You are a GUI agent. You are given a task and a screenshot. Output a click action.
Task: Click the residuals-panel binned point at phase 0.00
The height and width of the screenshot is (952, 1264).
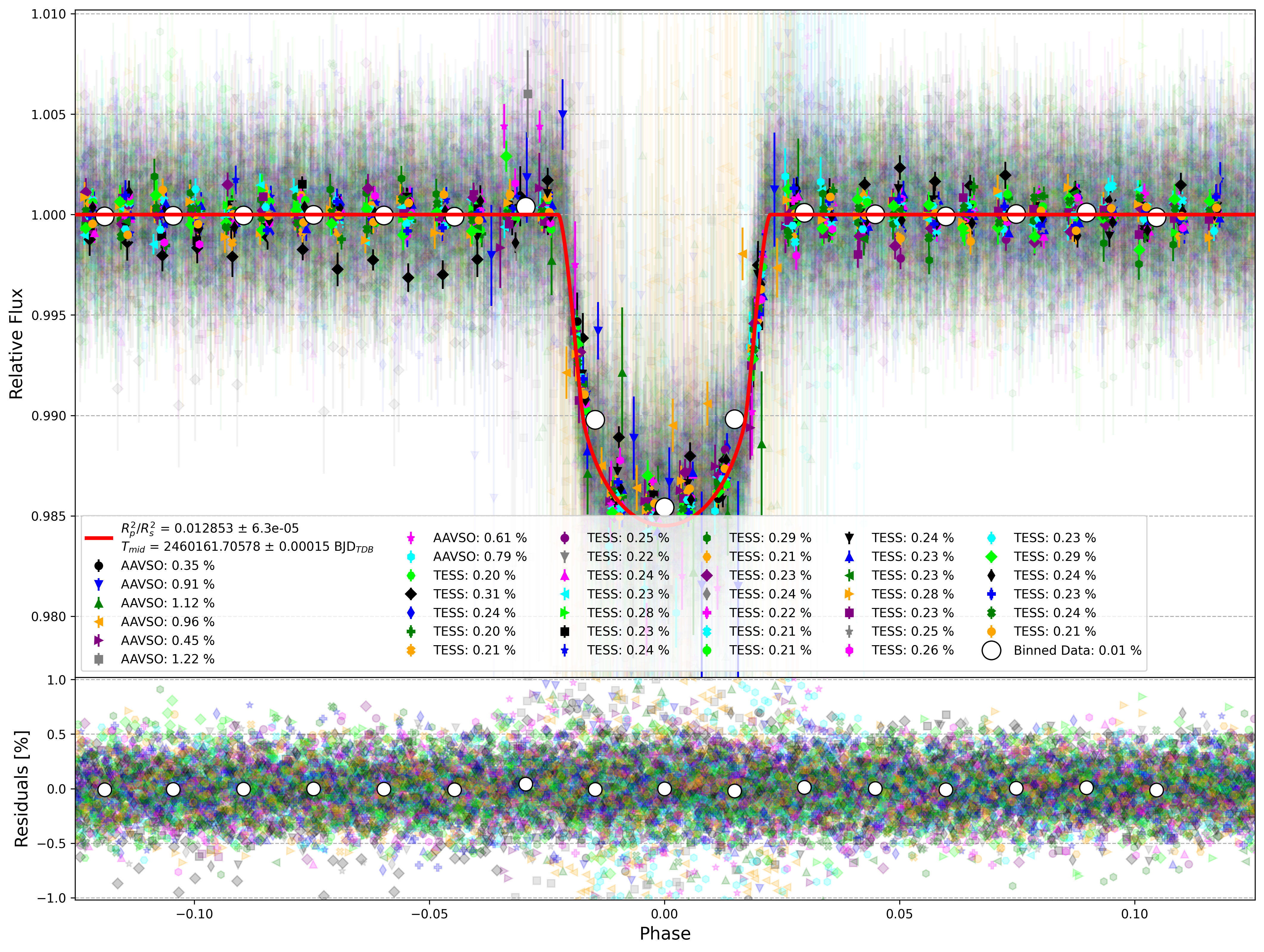[x=664, y=789]
